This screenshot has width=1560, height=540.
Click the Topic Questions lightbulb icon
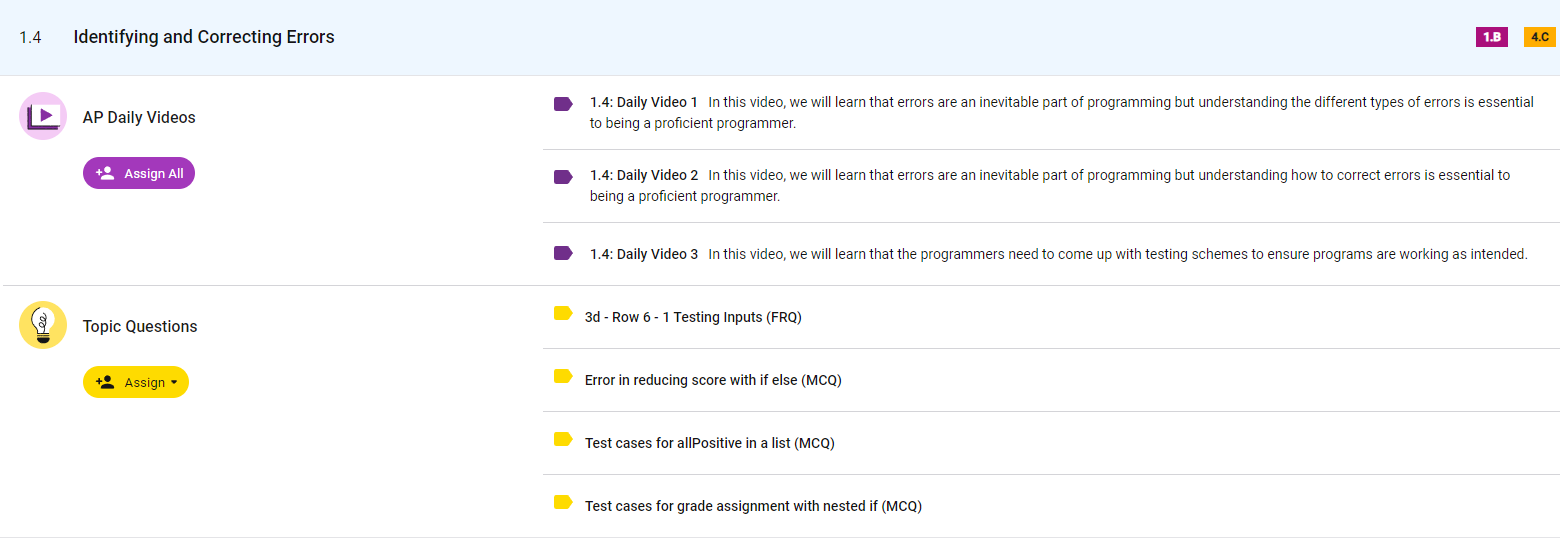click(x=43, y=325)
